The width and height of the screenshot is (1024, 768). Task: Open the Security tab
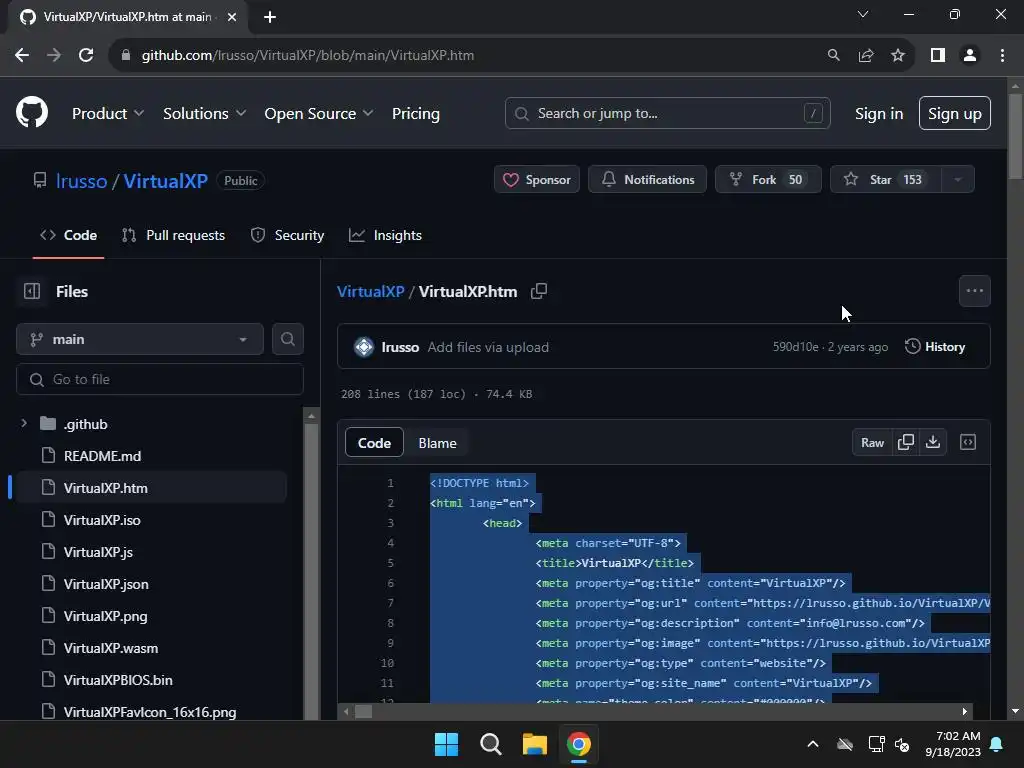point(287,235)
